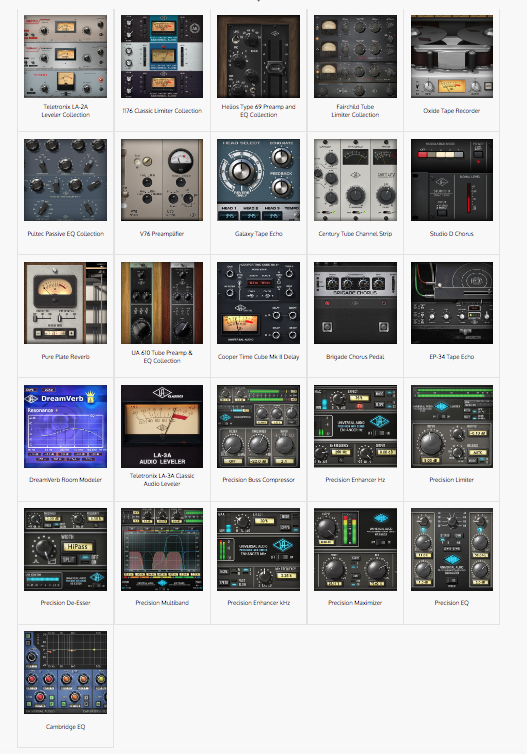Click the Pure Plate Reverb plugin image
This screenshot has height=754, width=527.
pos(65,303)
